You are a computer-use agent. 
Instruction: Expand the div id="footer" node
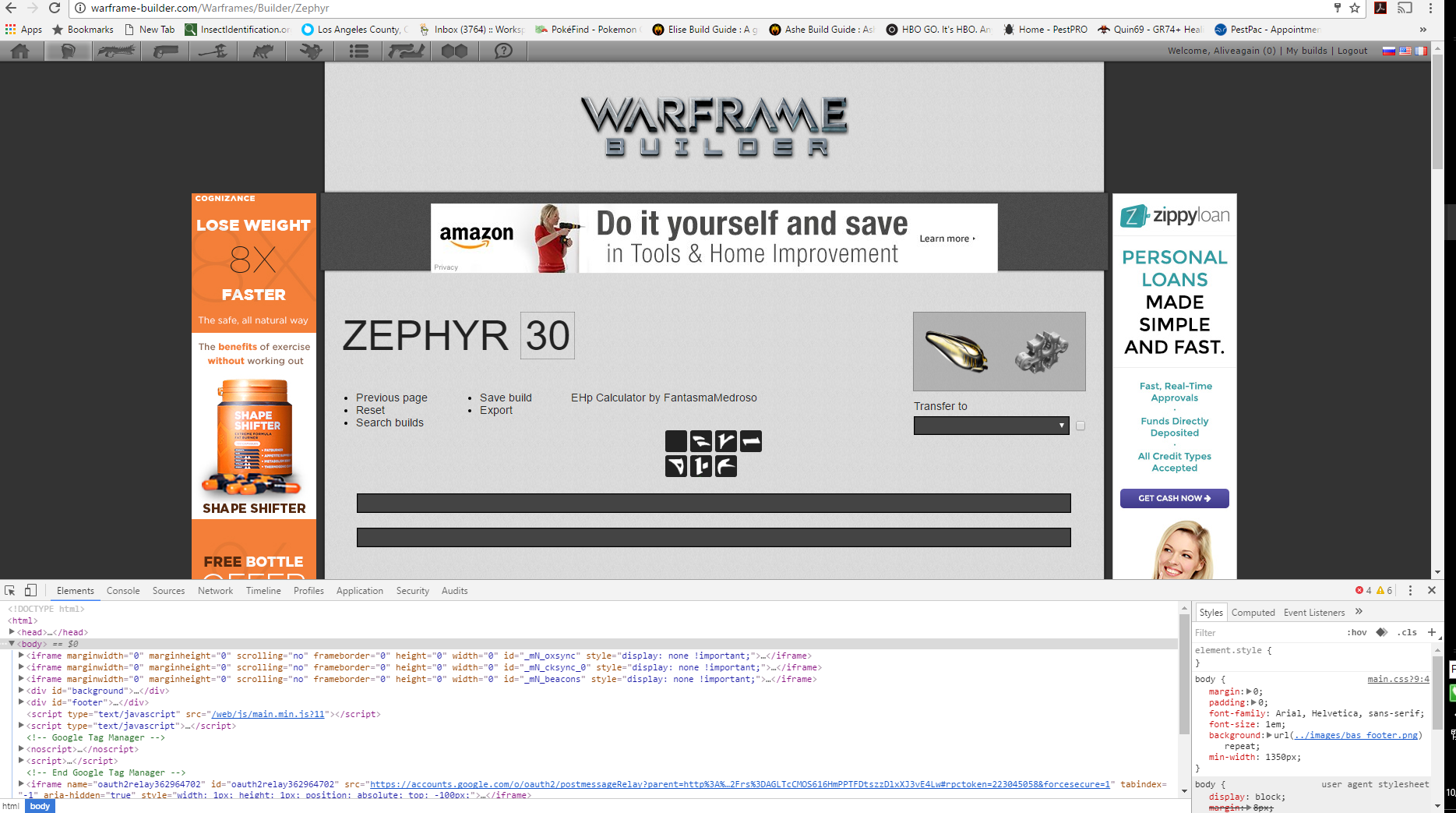[21, 702]
